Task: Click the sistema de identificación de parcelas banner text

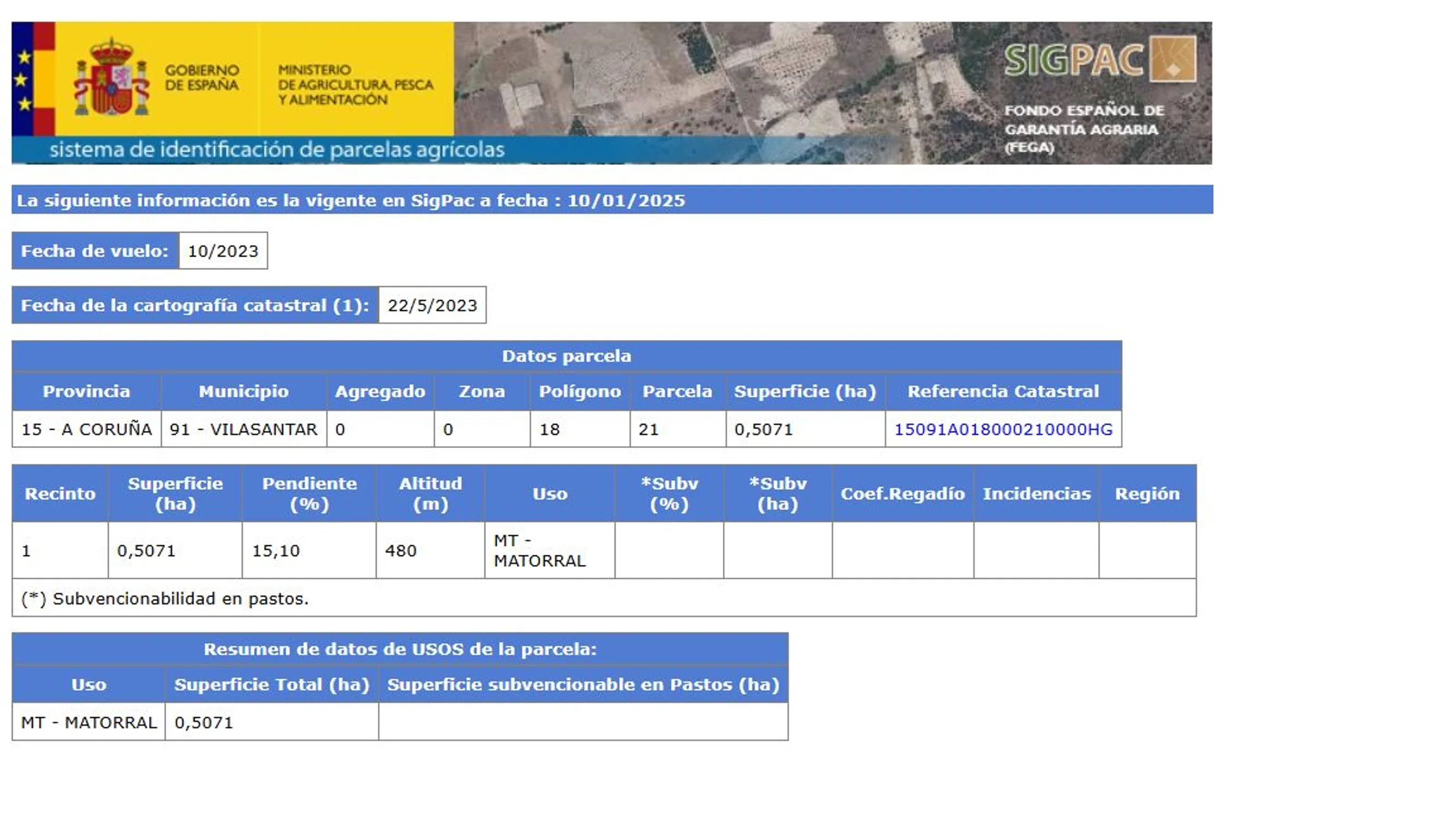Action: (x=277, y=150)
